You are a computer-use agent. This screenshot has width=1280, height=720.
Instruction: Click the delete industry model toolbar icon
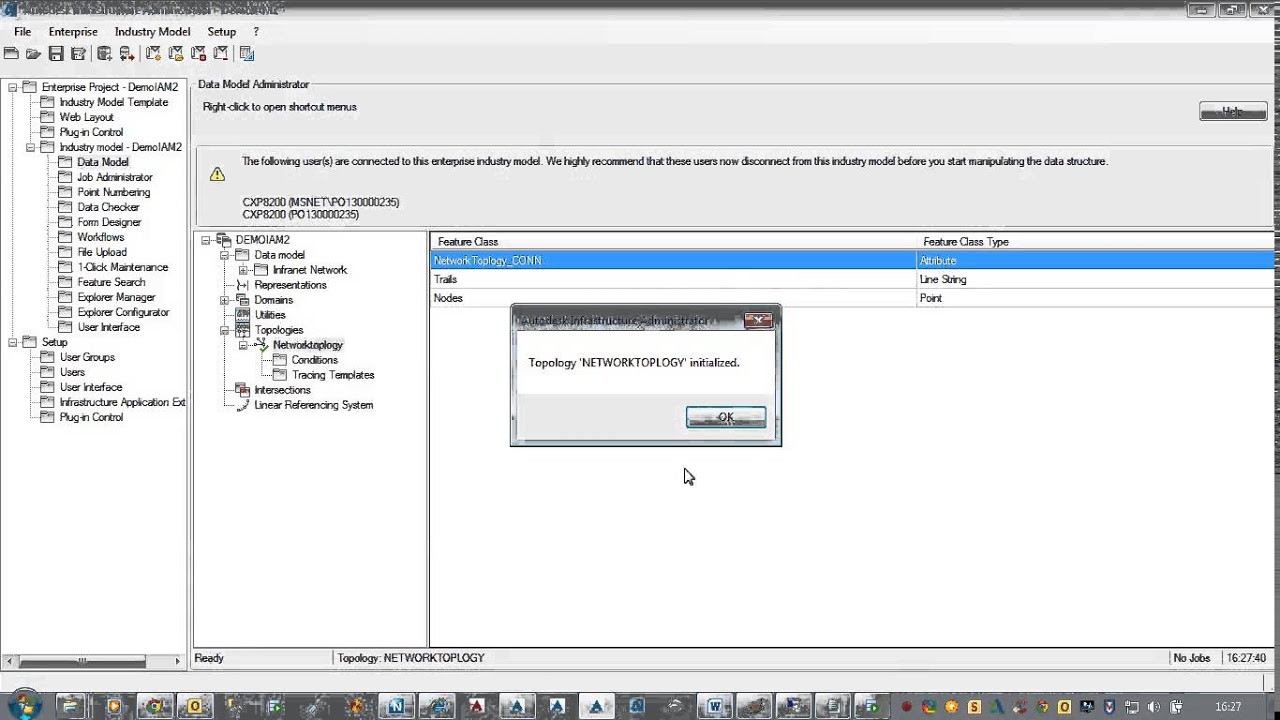(198, 54)
